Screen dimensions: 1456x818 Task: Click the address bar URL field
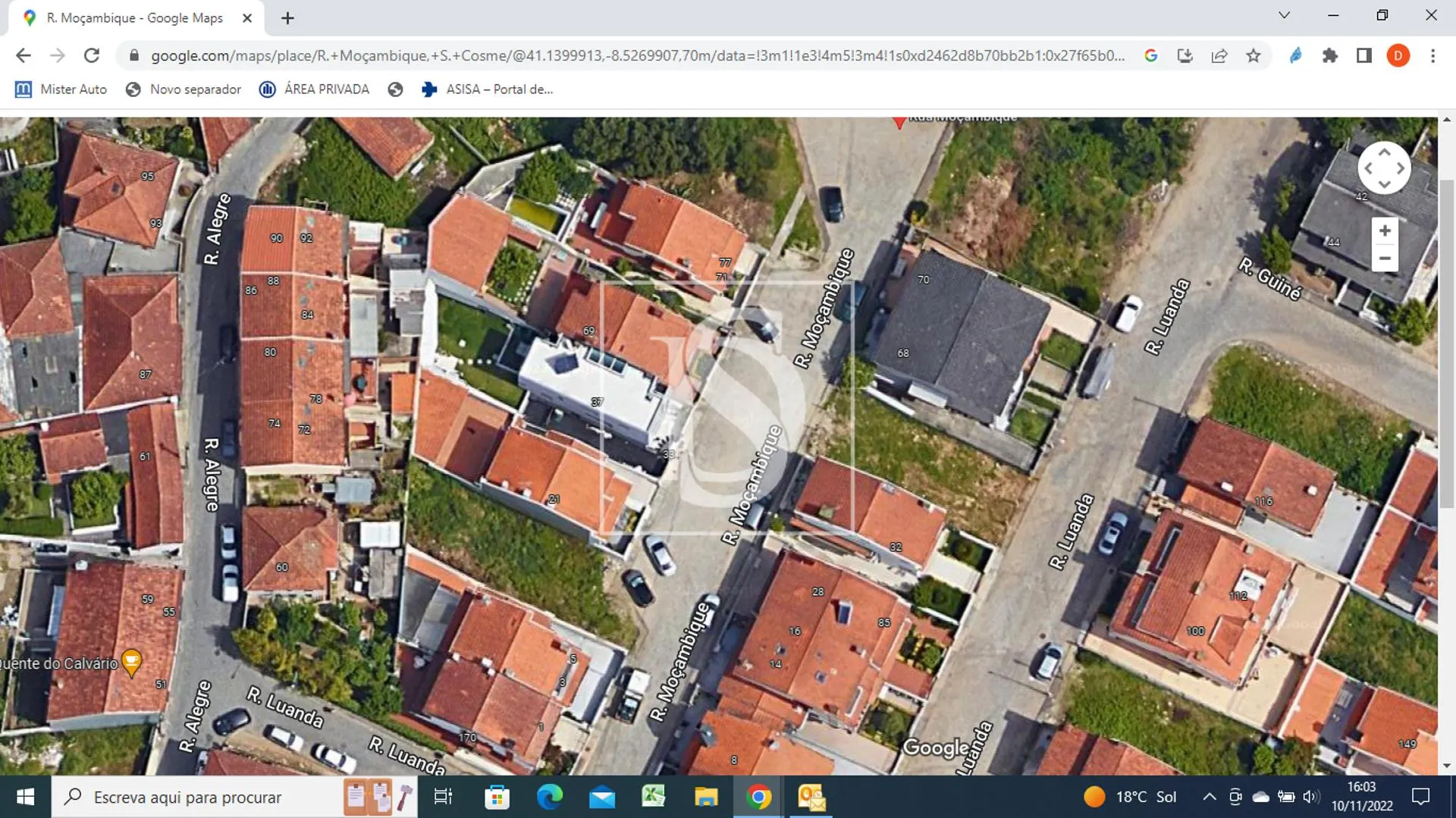pos(531,55)
